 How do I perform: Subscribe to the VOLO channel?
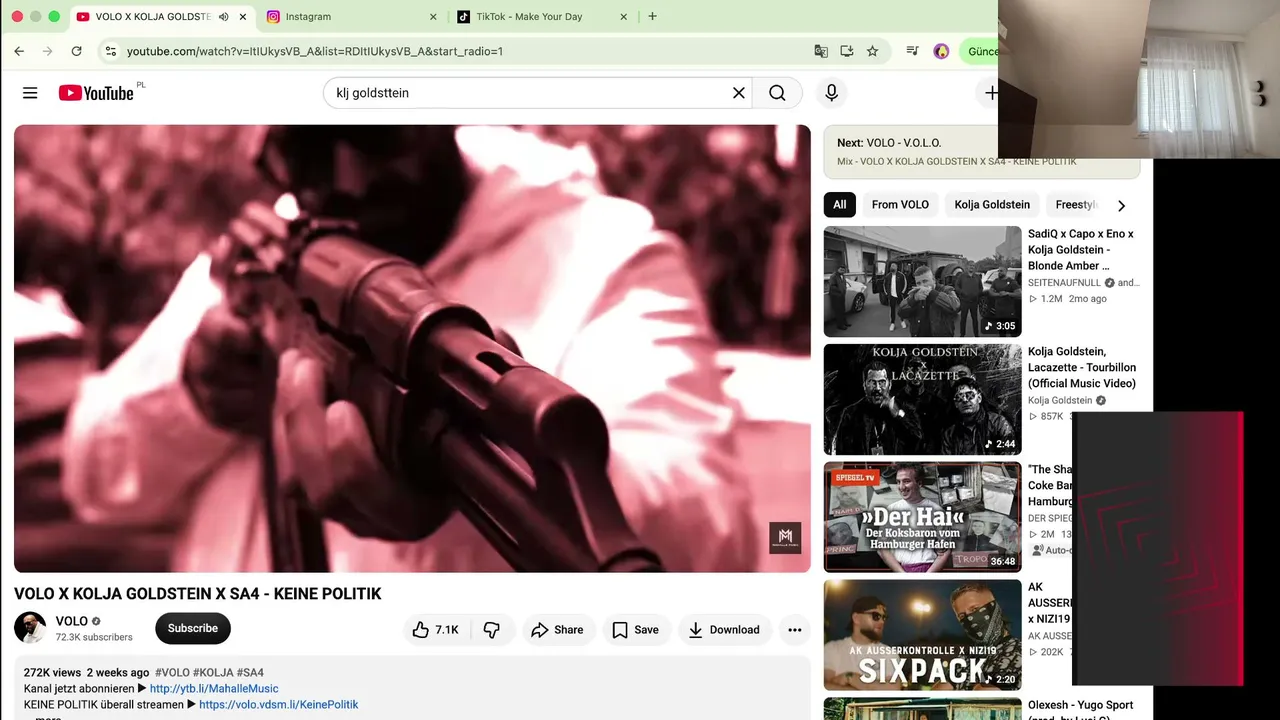[193, 629]
